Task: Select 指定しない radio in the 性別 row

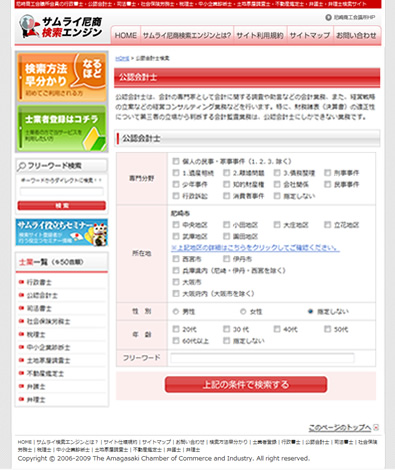Action: (311, 311)
